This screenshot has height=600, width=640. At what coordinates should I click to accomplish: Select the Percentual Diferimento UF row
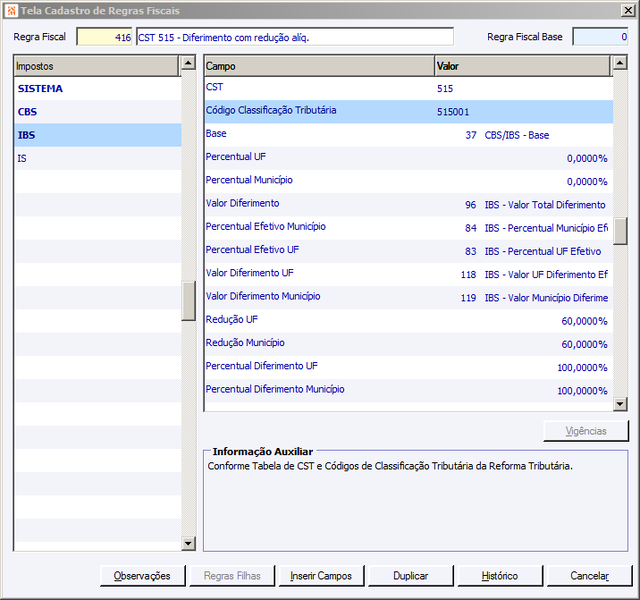(x=409, y=368)
